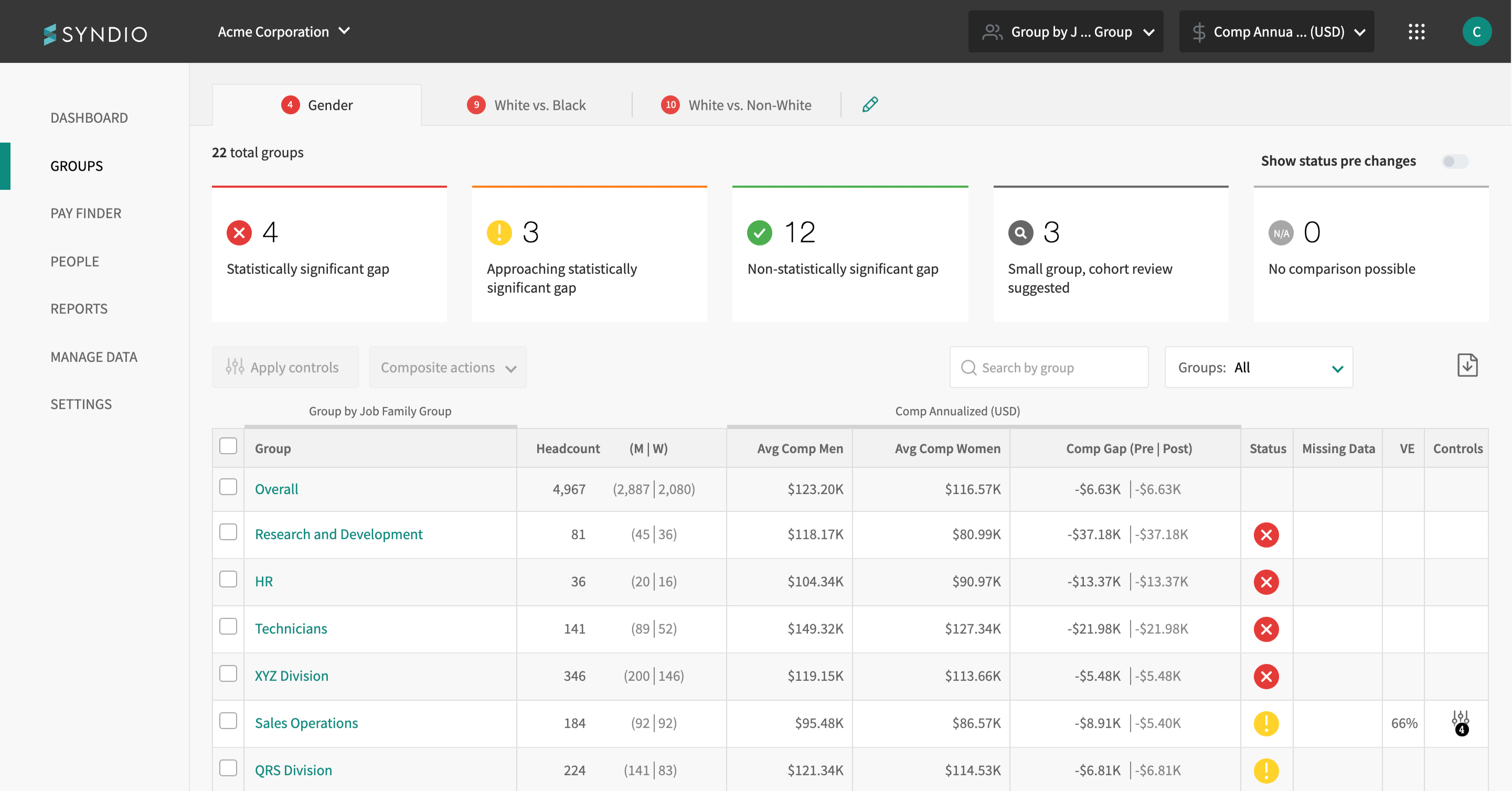Click the pencil edit comparisons icon
The height and width of the screenshot is (791, 1512).
[870, 104]
